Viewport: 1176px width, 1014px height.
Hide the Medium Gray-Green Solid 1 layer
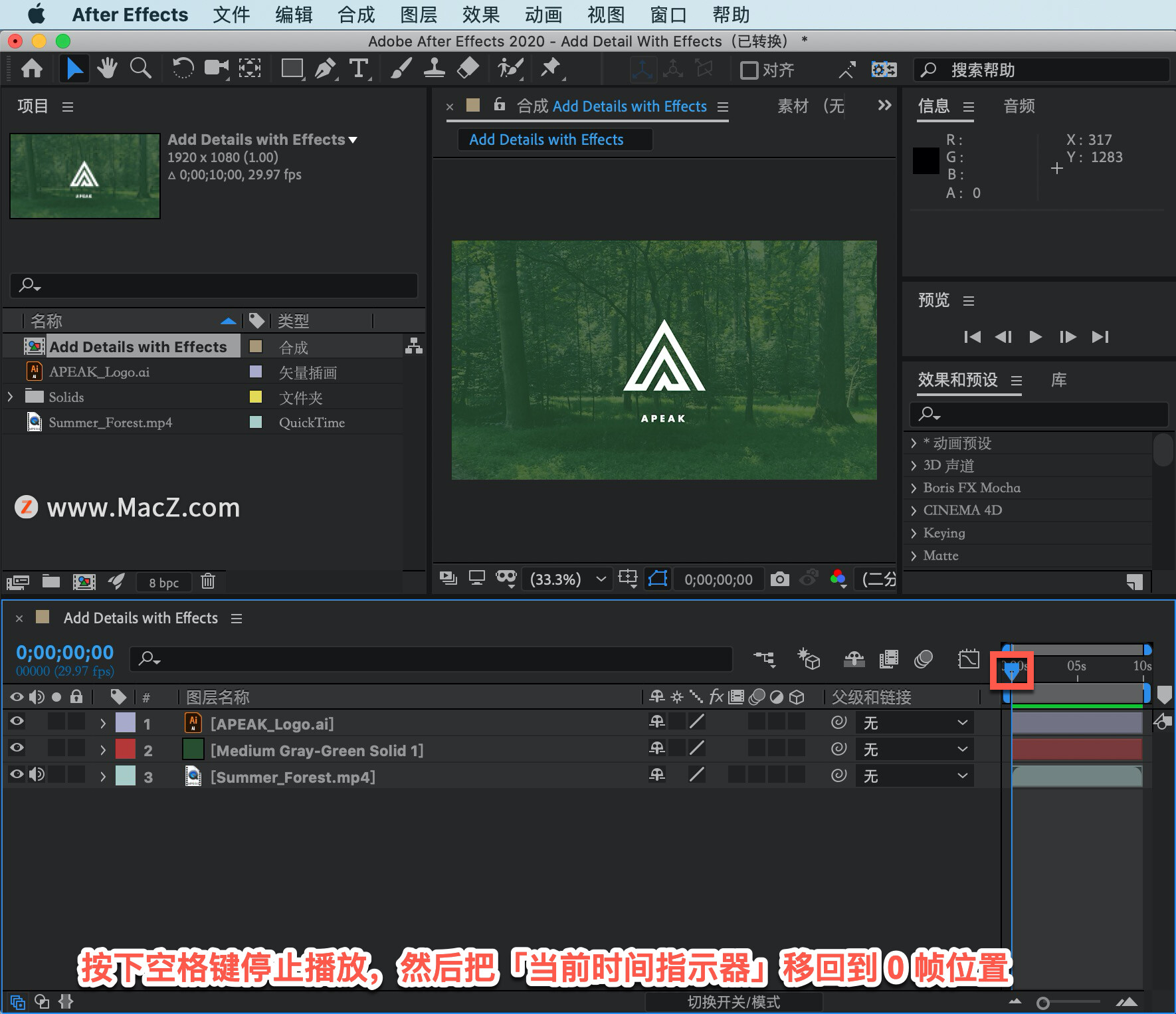(x=17, y=748)
